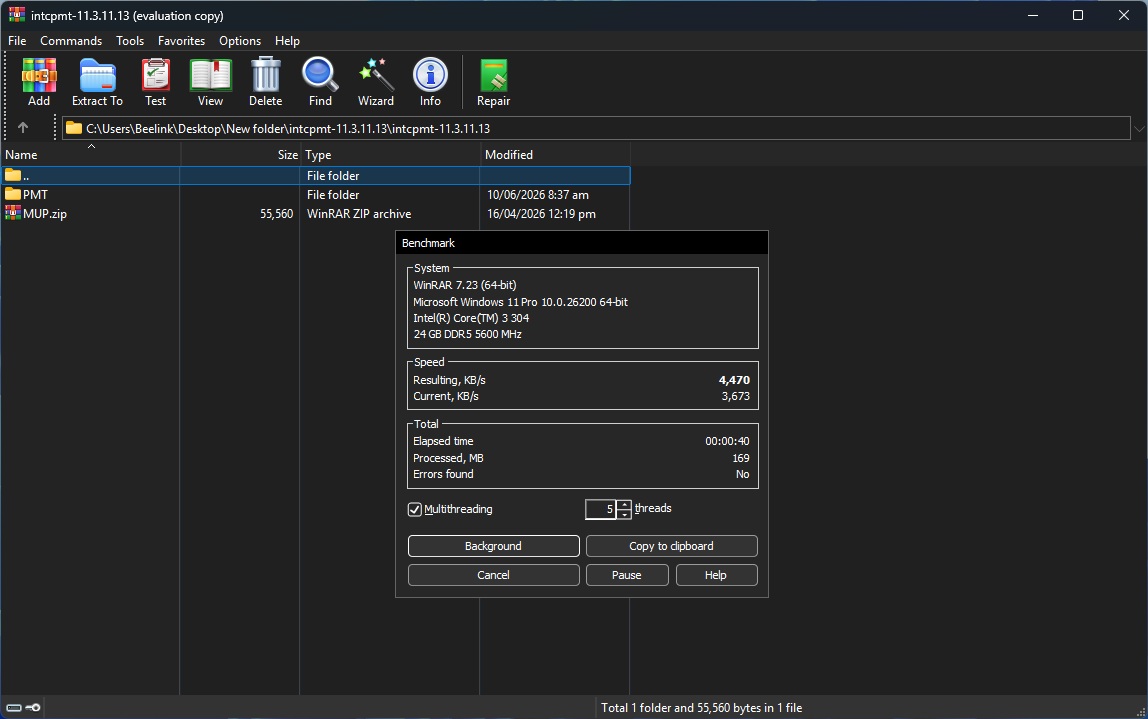Click the threads number input field

[x=601, y=509]
